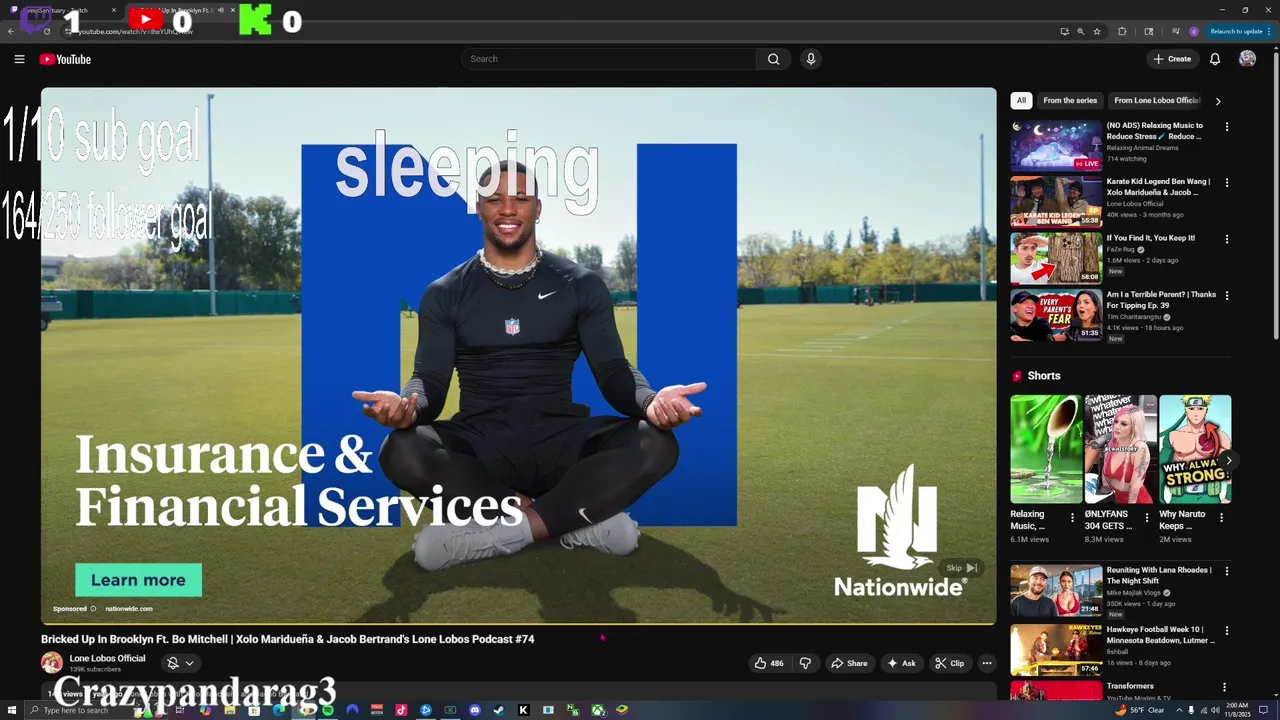Viewport: 1280px width, 720px height.
Task: Open the Windows Start menu
Action: 10,710
